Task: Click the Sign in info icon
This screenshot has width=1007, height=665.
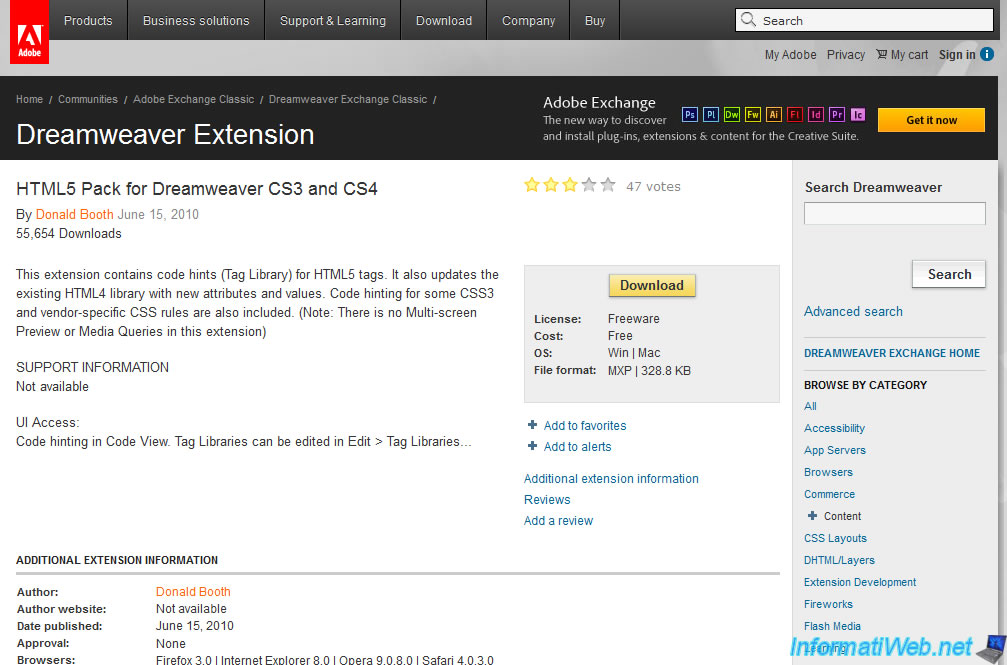Action: point(987,55)
